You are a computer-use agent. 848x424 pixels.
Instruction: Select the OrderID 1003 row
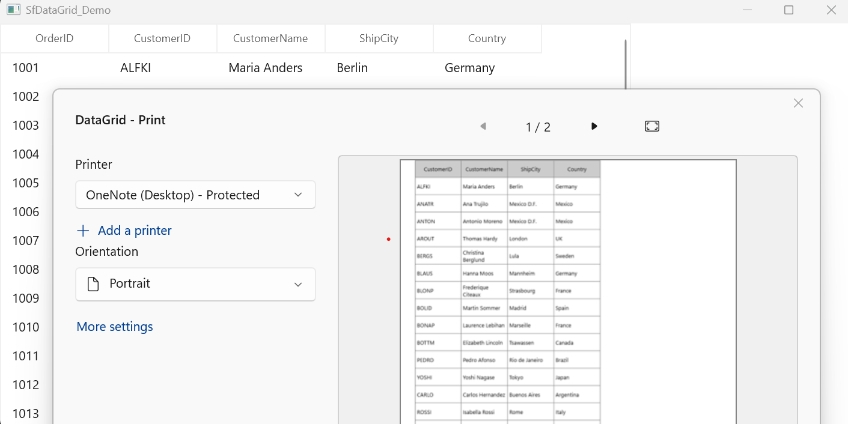click(25, 125)
